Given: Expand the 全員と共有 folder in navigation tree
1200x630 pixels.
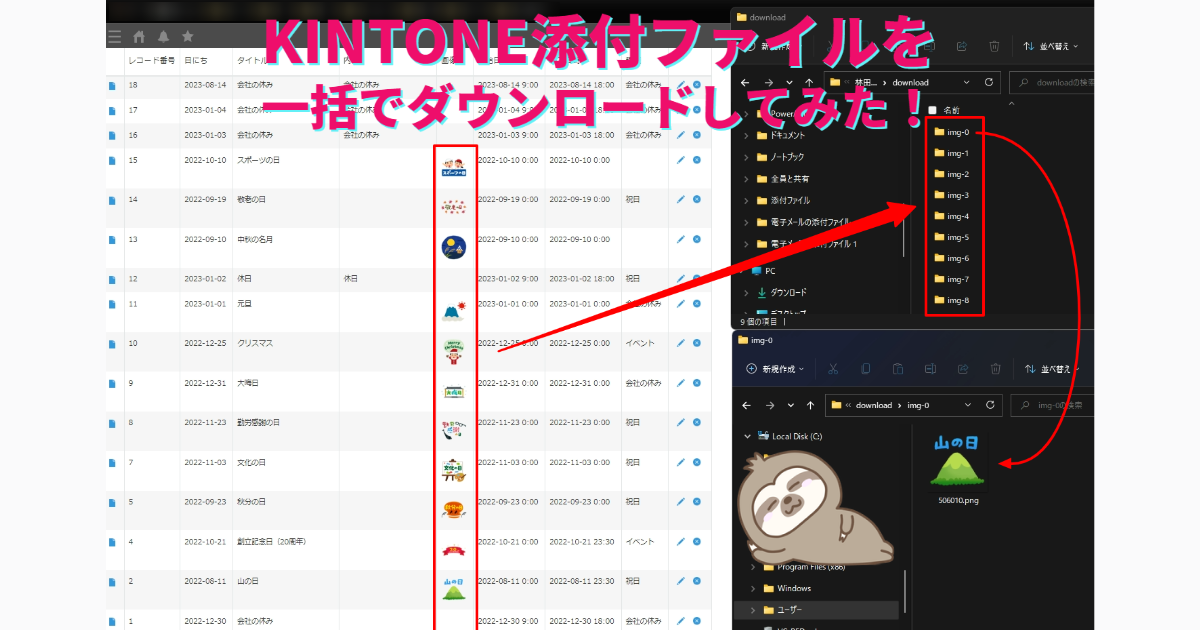Looking at the screenshot, I should click(746, 179).
